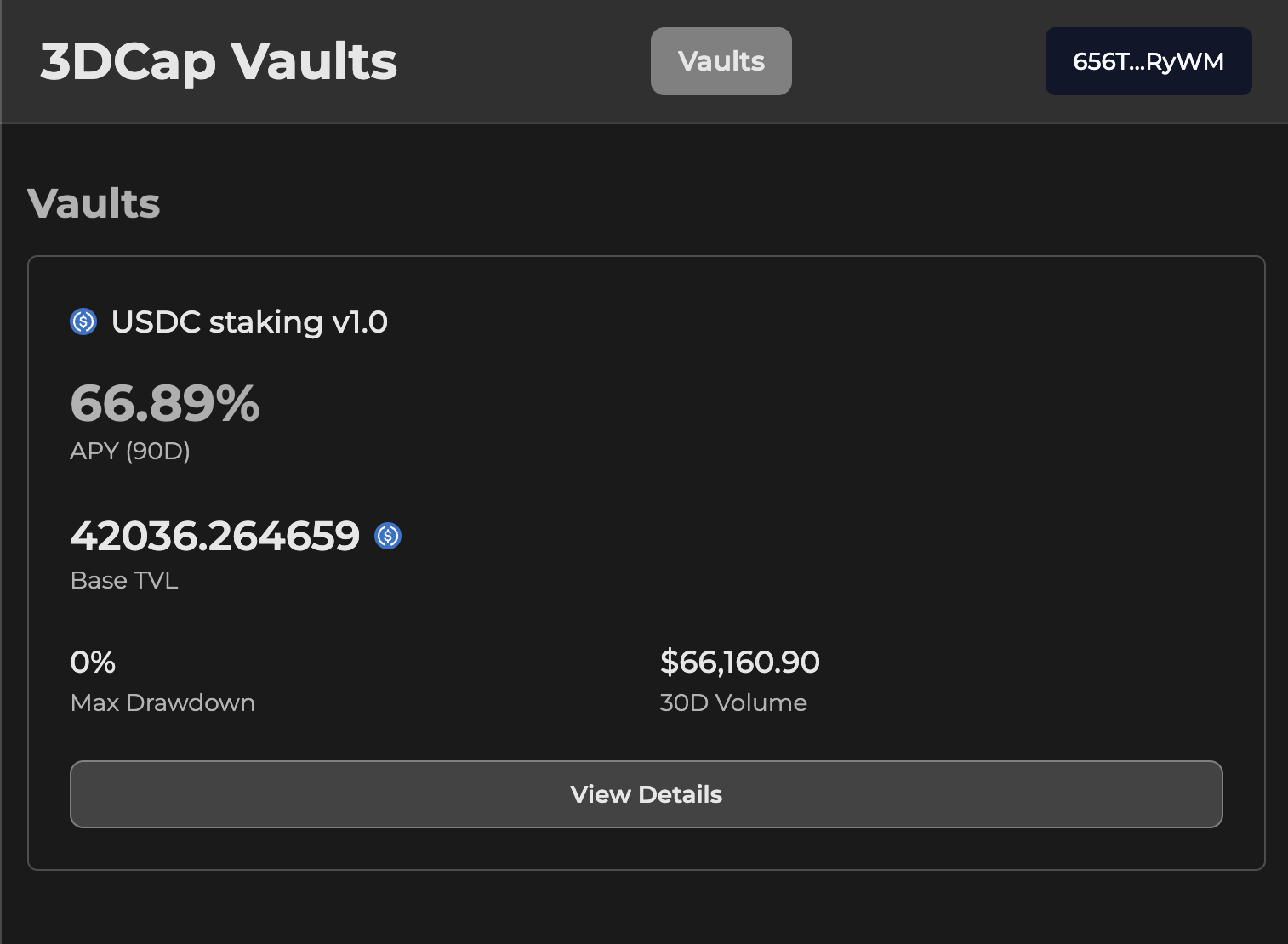Click the 30D Volume label
The image size is (1288, 944).
point(733,702)
